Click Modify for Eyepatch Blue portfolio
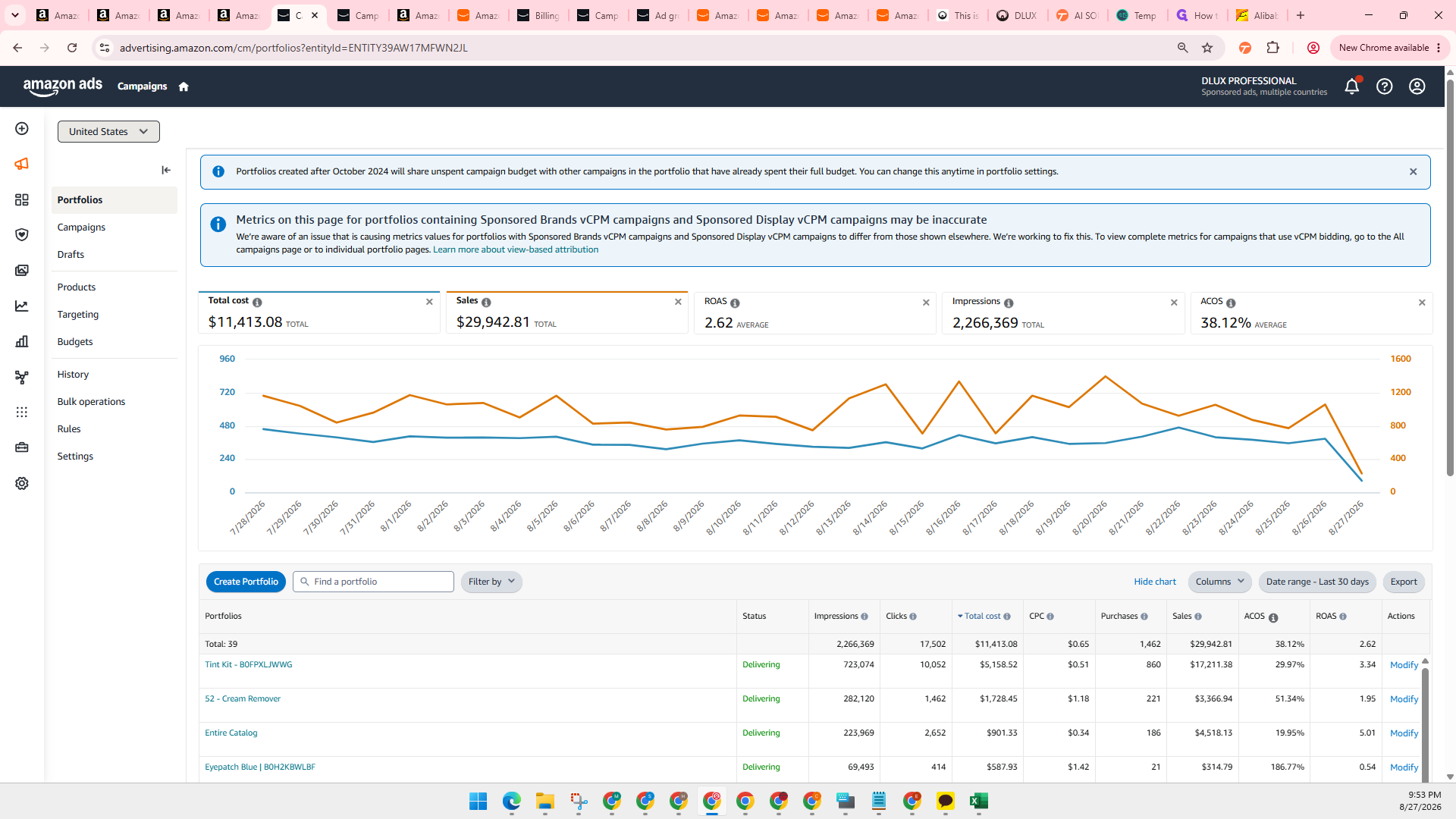This screenshot has height=819, width=1456. tap(1404, 767)
